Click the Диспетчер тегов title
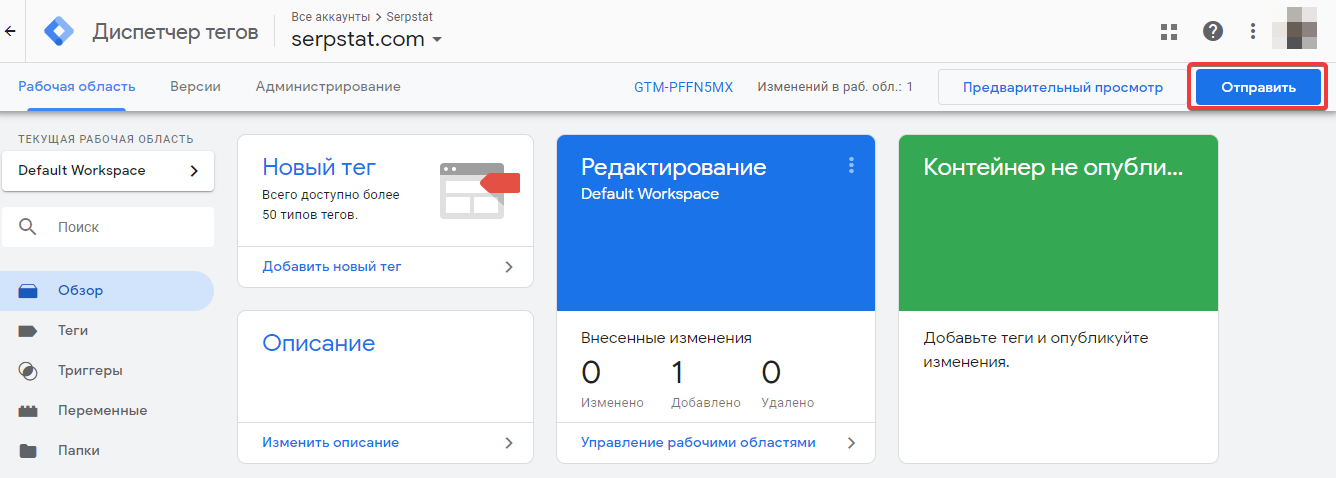Screen dimensions: 1336x478 click(175, 32)
